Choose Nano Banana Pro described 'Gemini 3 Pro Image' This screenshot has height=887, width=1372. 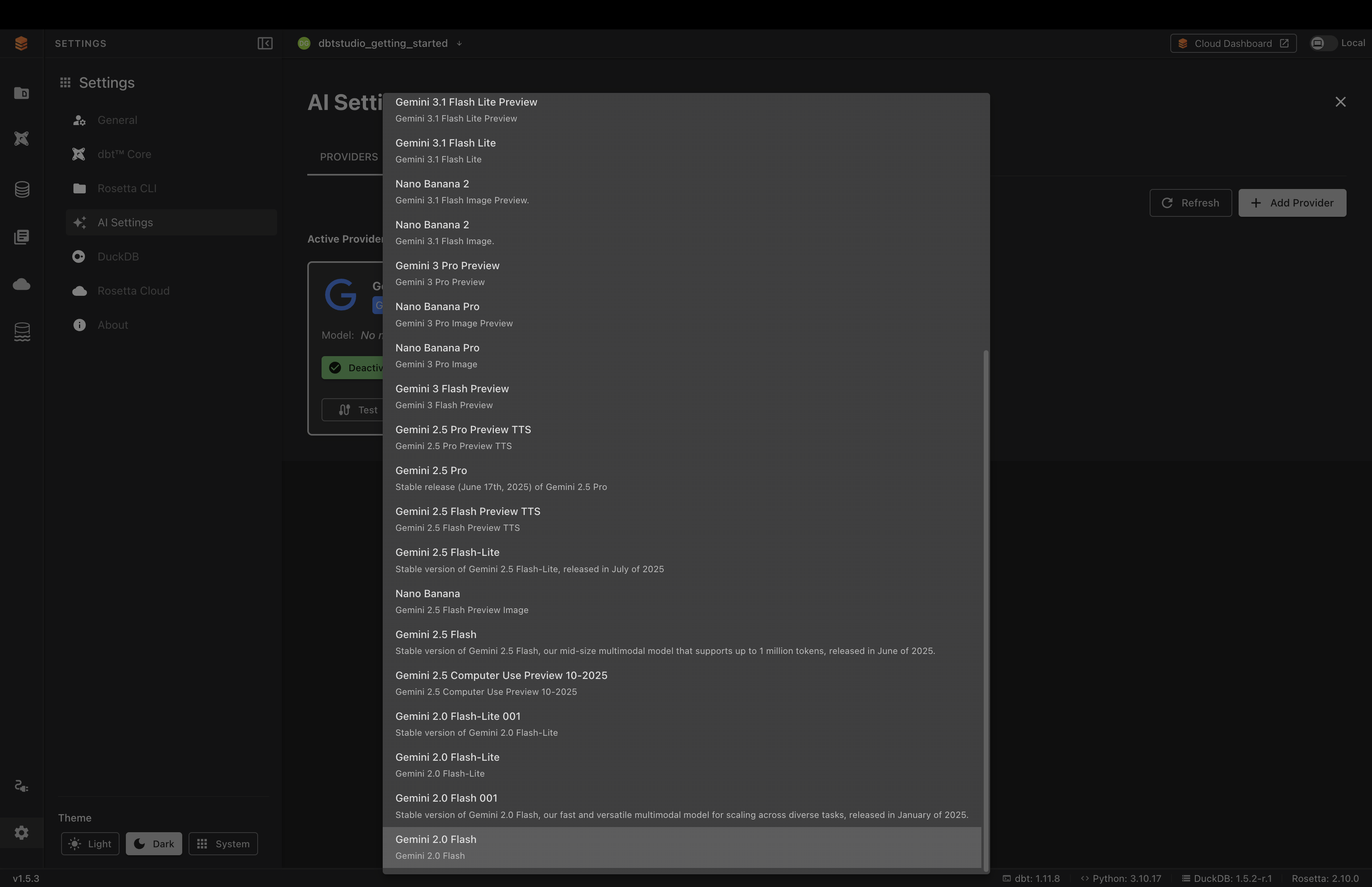click(x=682, y=355)
